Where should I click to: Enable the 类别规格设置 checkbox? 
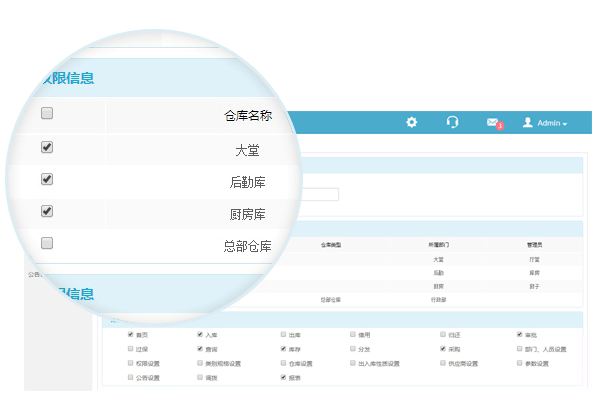coord(200,363)
